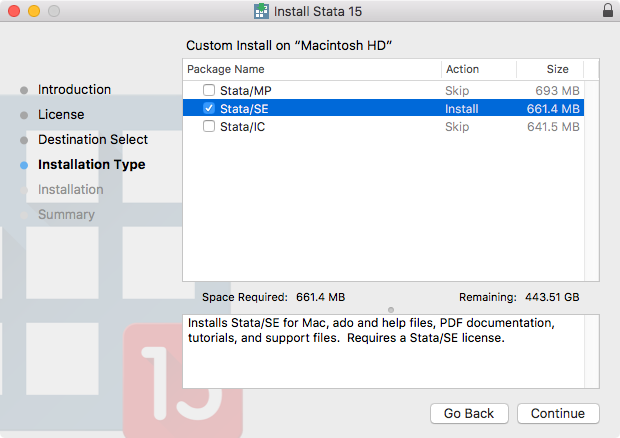Click the Custom Install heading text

pos(289,45)
